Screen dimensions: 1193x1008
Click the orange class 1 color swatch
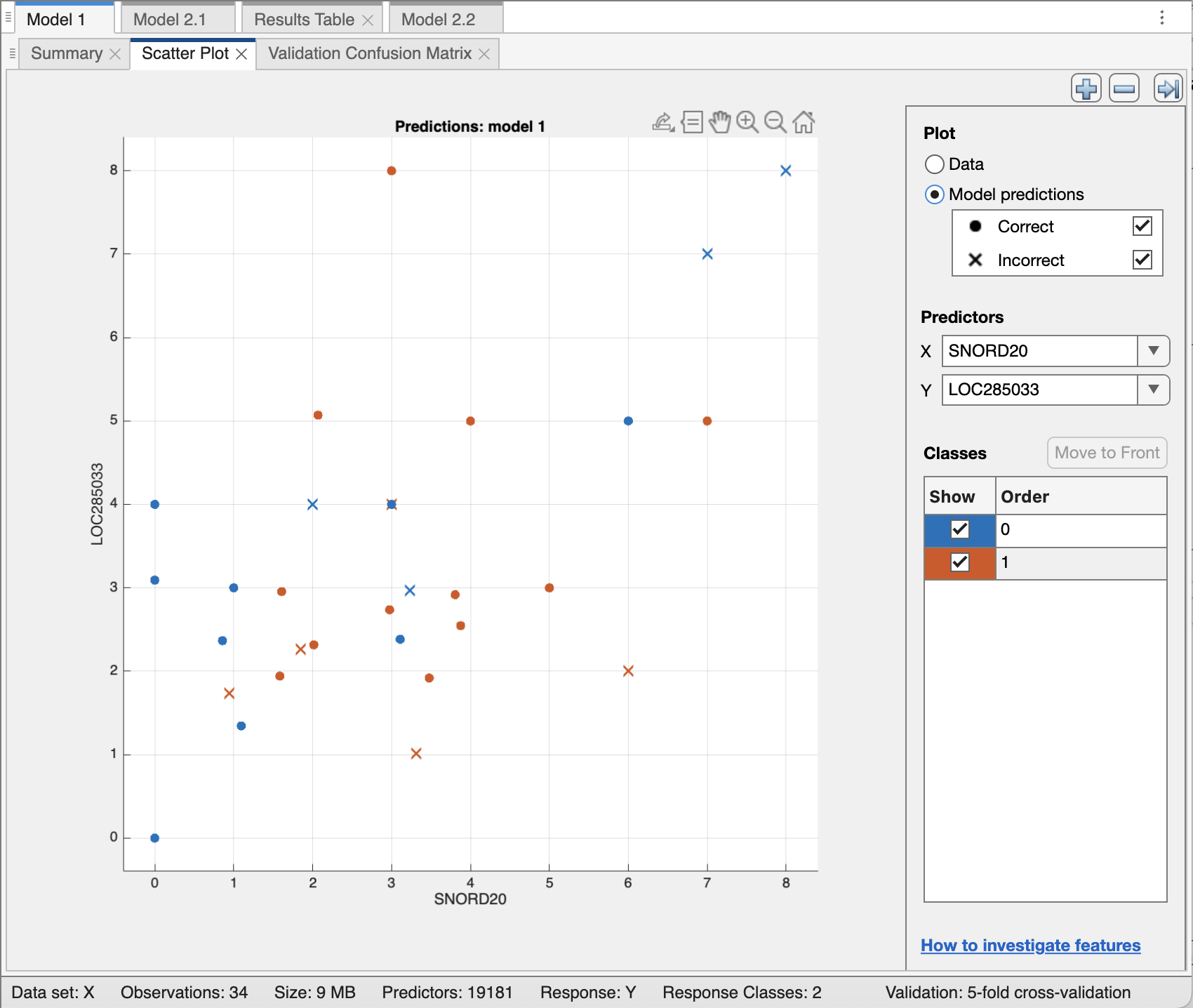[937, 563]
